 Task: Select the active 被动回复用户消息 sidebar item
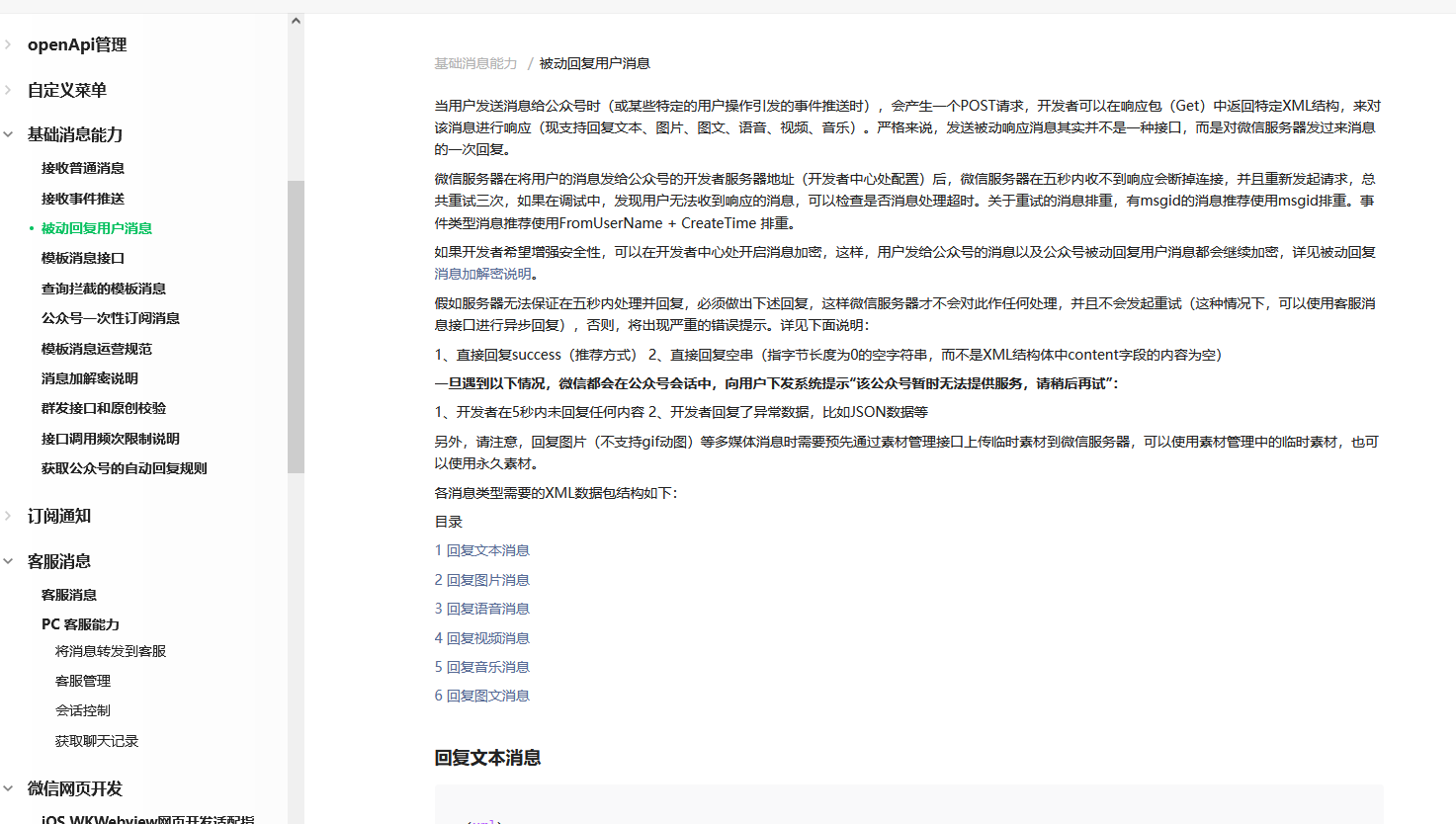click(97, 228)
